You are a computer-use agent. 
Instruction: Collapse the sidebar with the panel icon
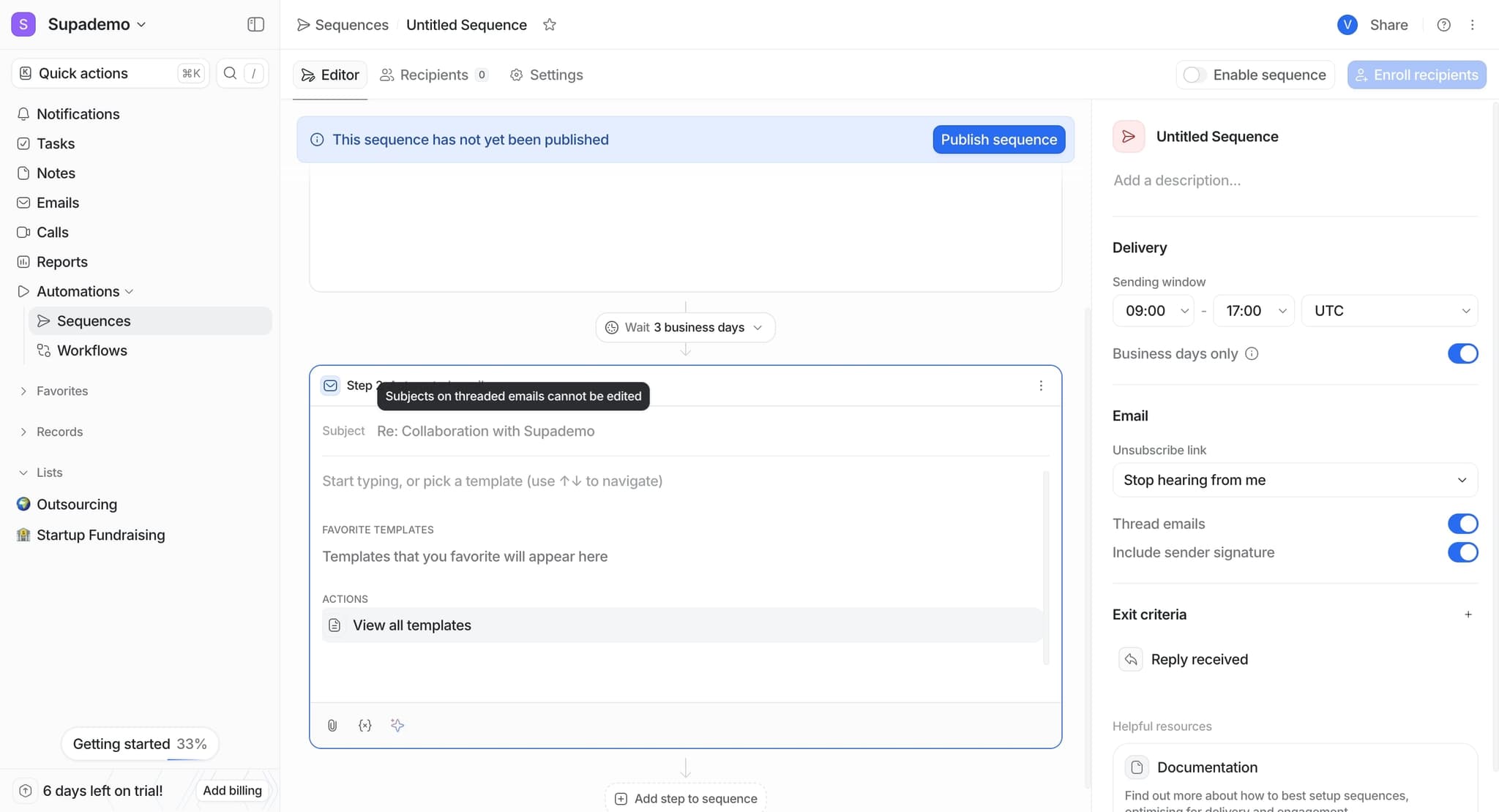click(255, 24)
